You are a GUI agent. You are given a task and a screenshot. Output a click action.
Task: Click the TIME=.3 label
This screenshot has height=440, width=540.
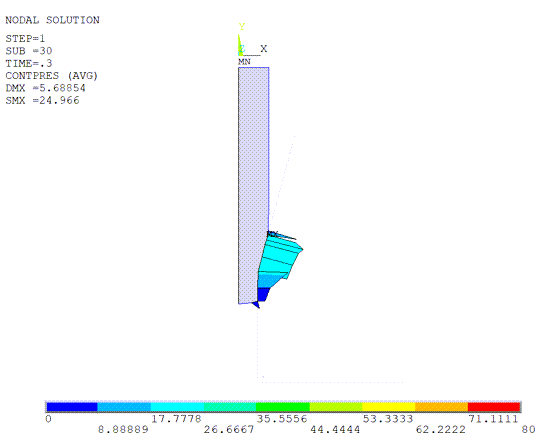(29, 63)
